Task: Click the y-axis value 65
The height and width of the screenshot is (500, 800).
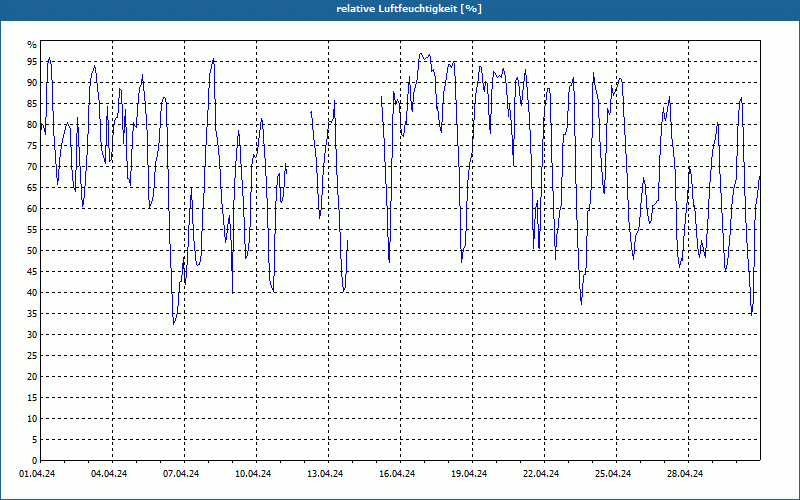Action: 32,188
